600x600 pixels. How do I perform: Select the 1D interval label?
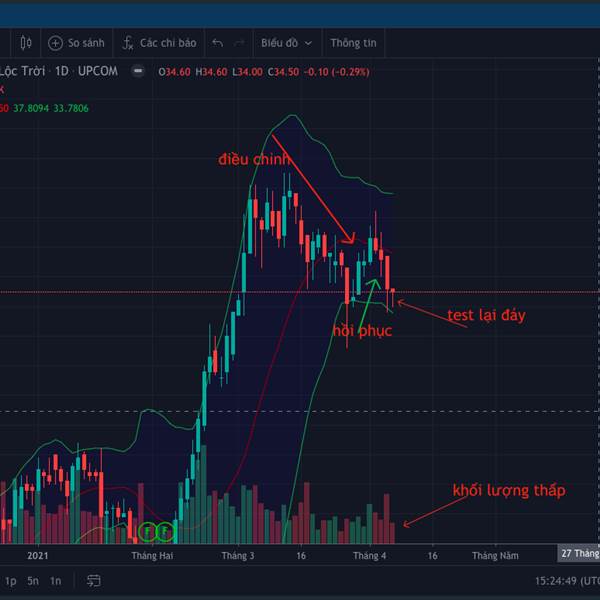(62, 71)
